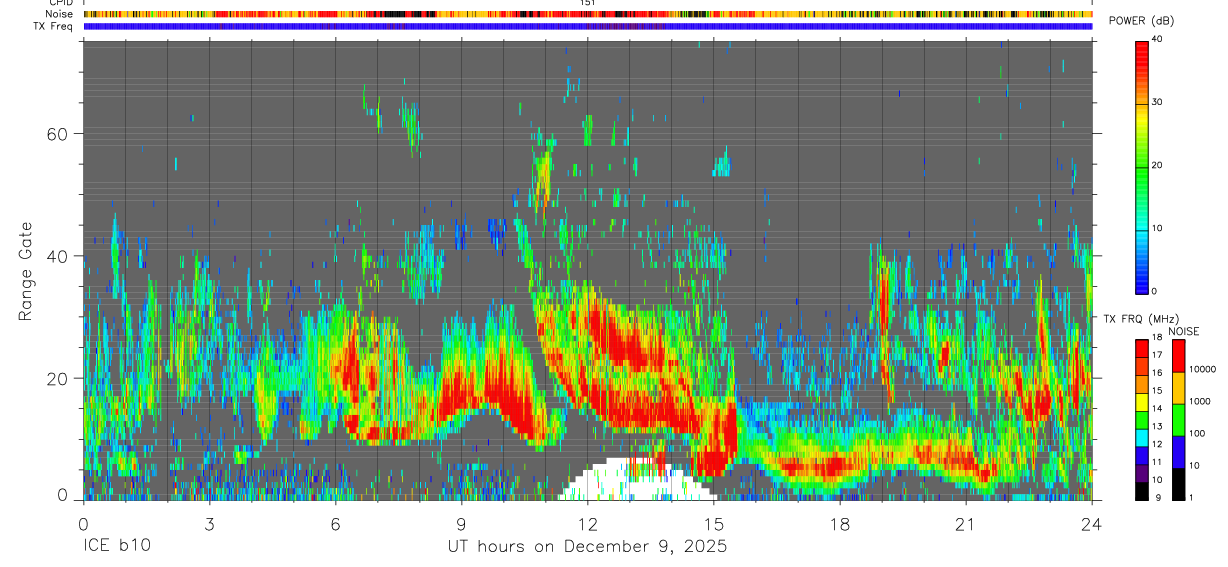Click the white patch near hour 13

638,479
